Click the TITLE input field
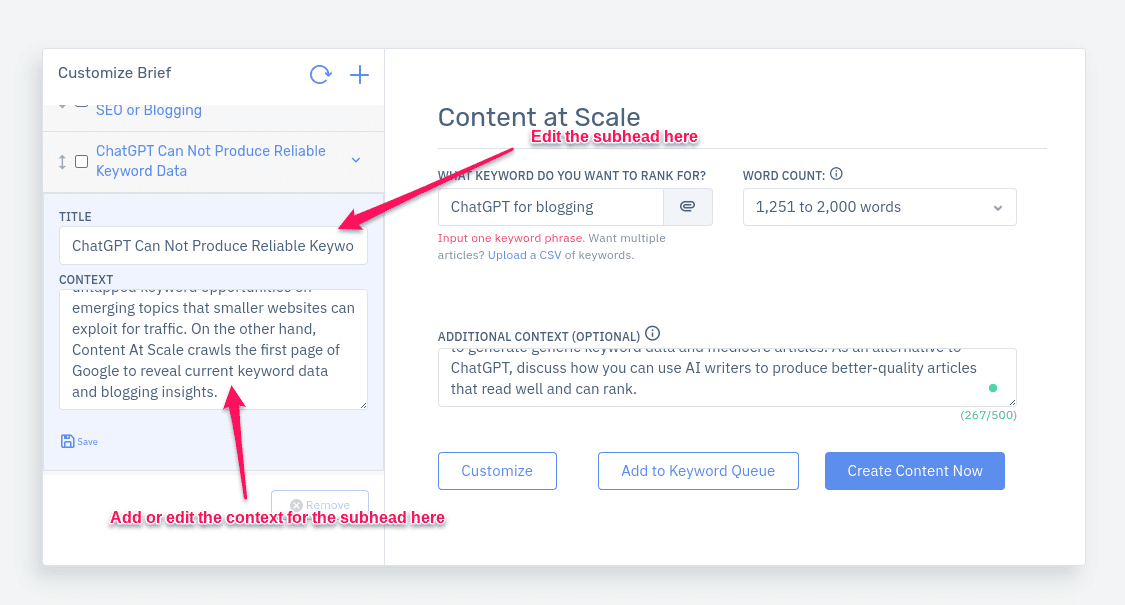Image resolution: width=1125 pixels, height=605 pixels. point(213,245)
